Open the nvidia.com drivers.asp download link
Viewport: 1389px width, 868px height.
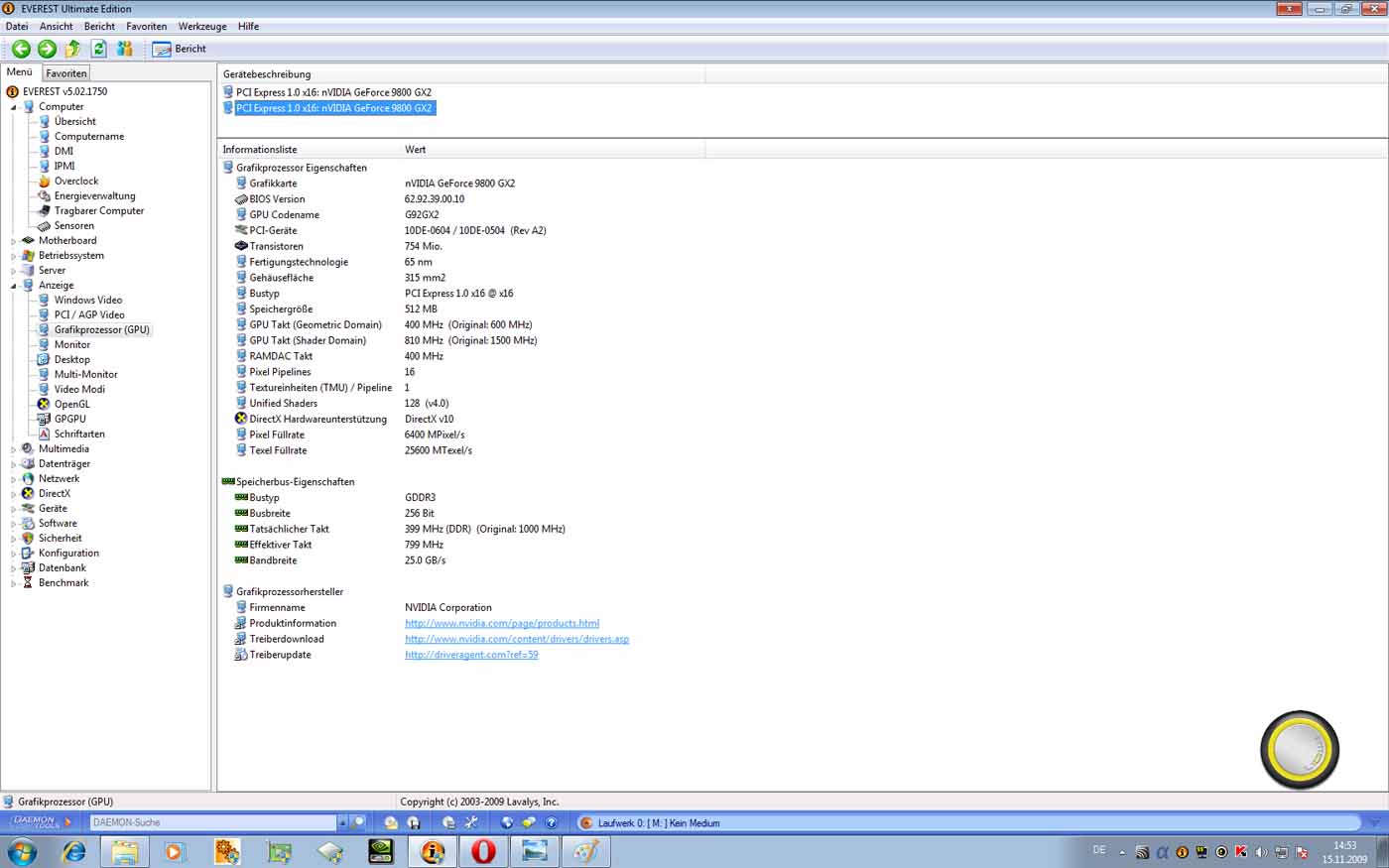(517, 640)
